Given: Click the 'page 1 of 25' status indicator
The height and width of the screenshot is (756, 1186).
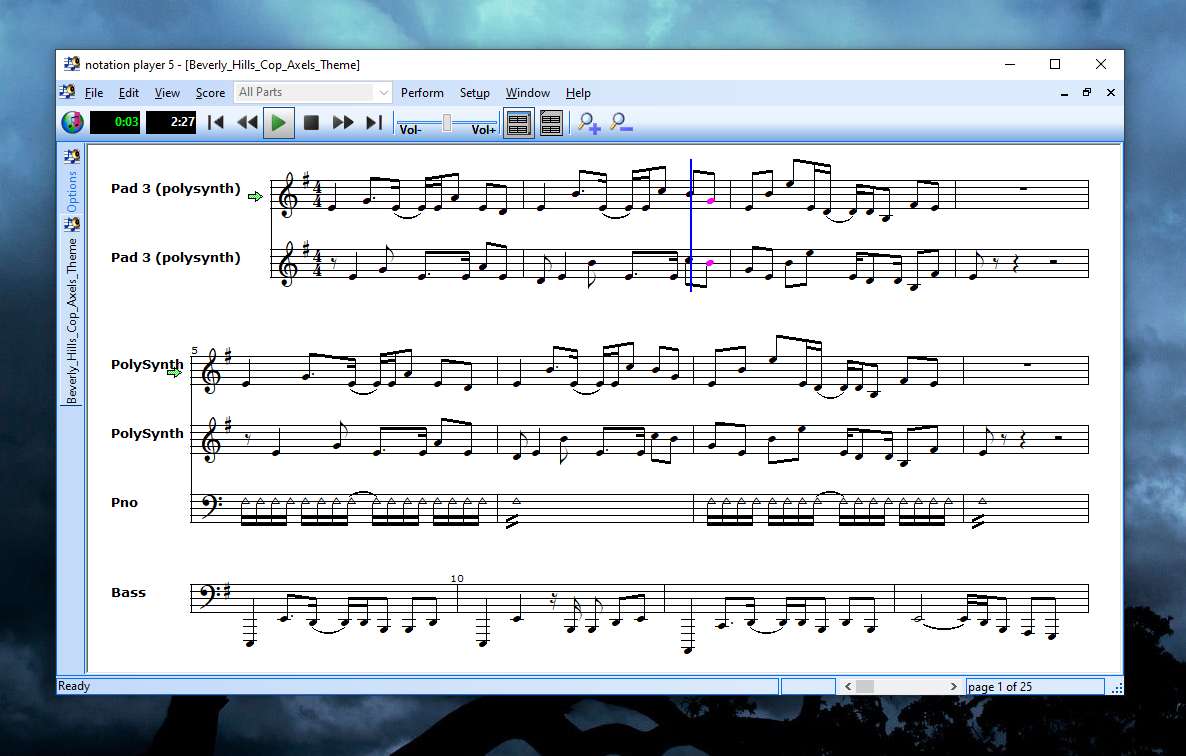Looking at the screenshot, I should (1035, 686).
